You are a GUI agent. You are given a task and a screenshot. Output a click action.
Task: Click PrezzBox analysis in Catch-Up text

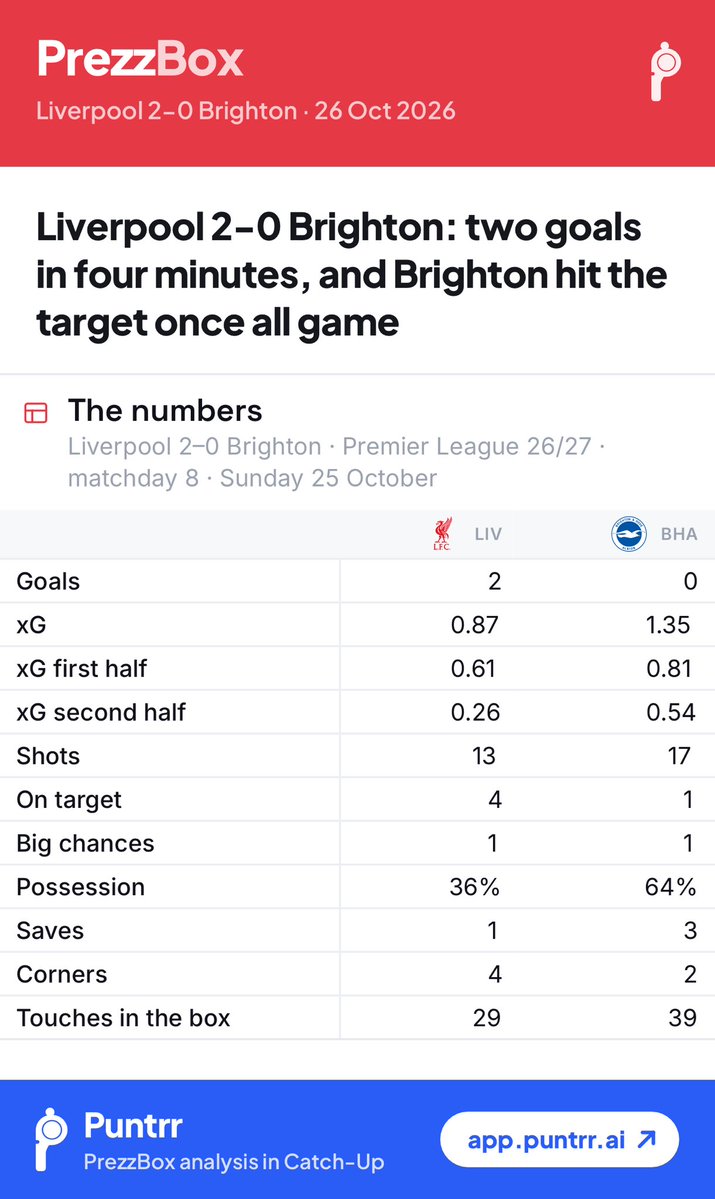tap(234, 1162)
